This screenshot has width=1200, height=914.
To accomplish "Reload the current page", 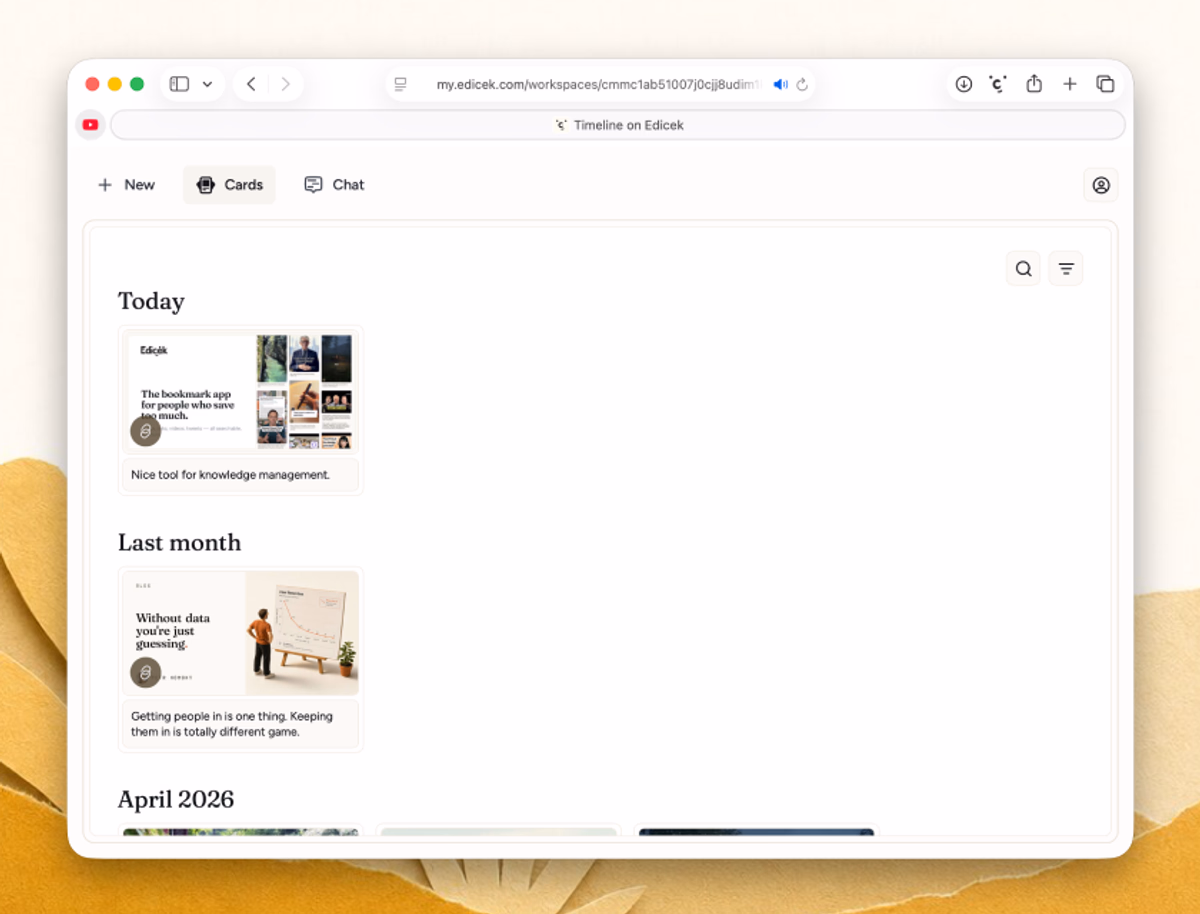I will [x=802, y=84].
